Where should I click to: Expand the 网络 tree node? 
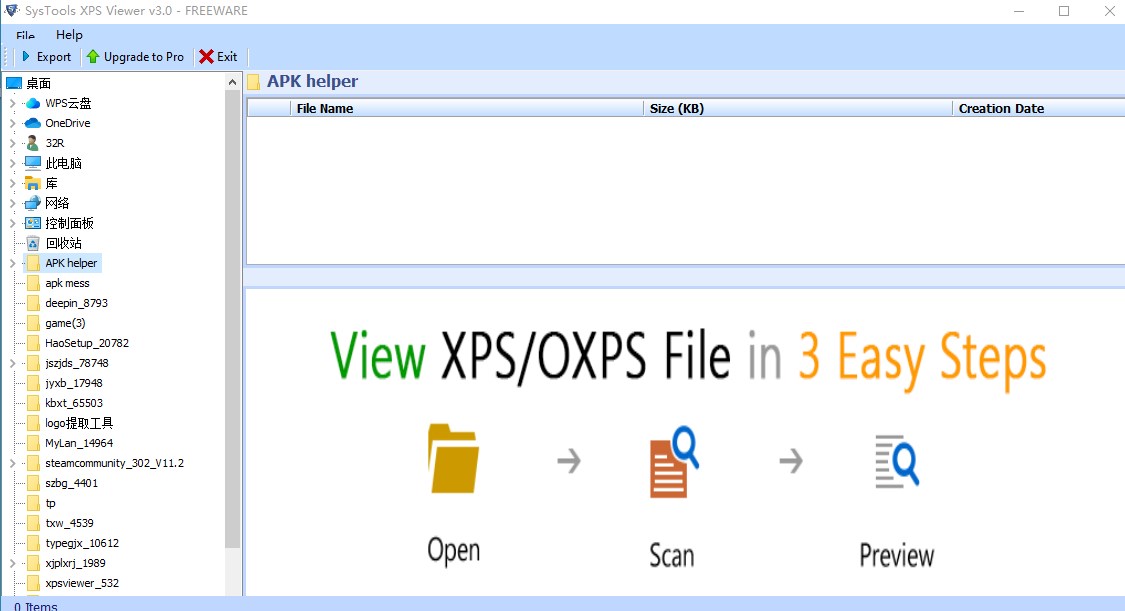(x=12, y=203)
